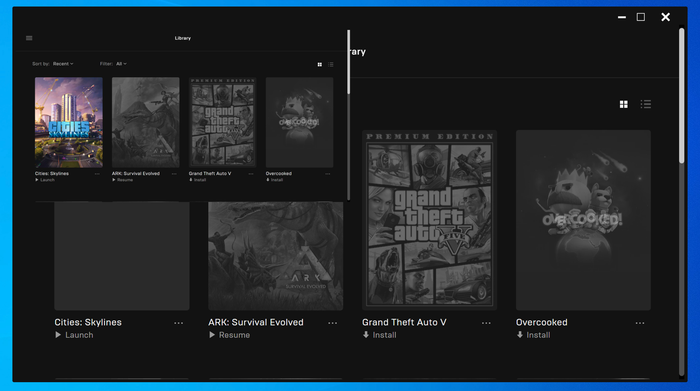Resume ARK in small Library panel
This screenshot has height=391, width=700.
(x=122, y=180)
